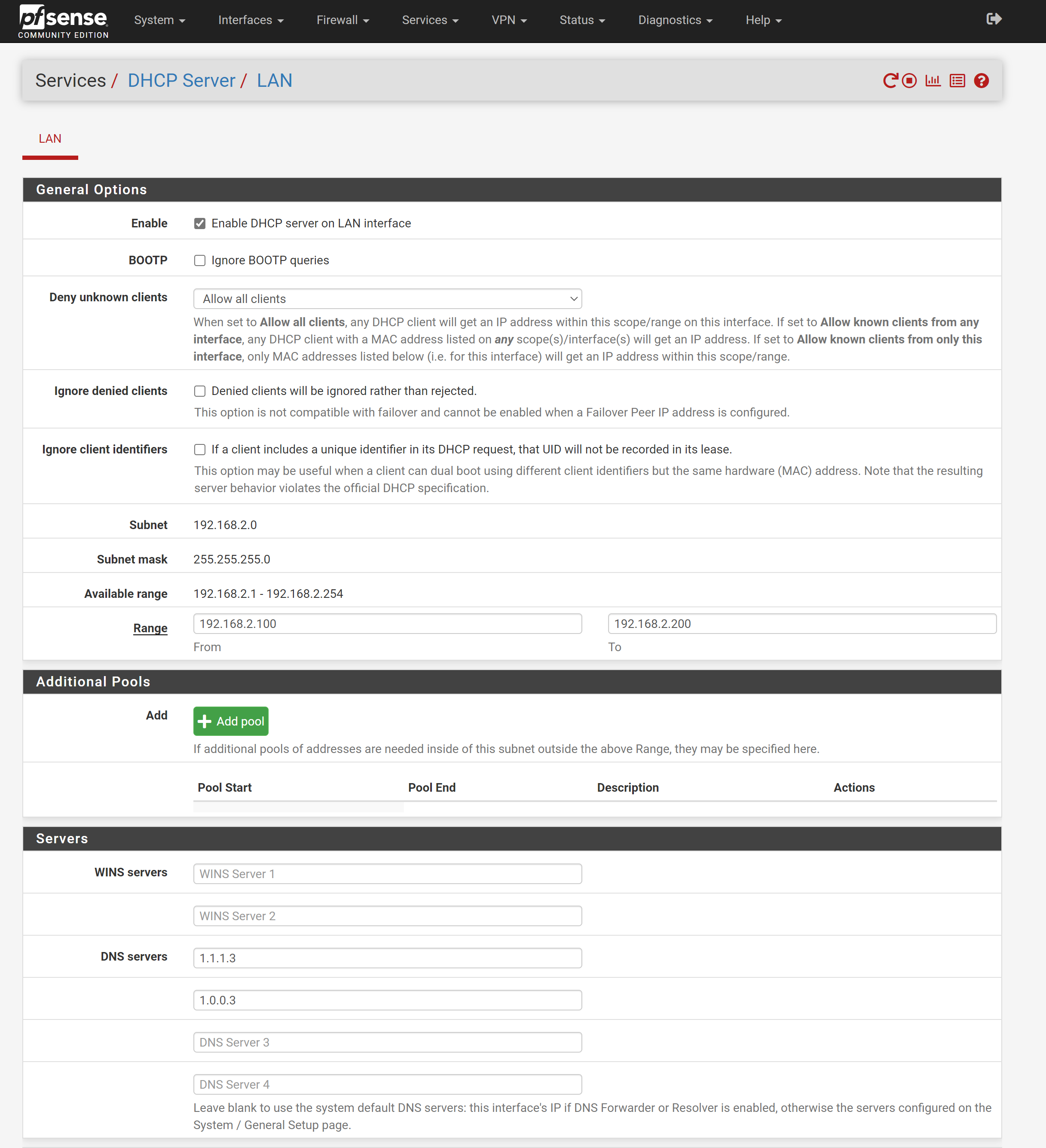Open the Deny unknown clients dropdown
Screen dimensions: 1046x1148
[x=387, y=299]
